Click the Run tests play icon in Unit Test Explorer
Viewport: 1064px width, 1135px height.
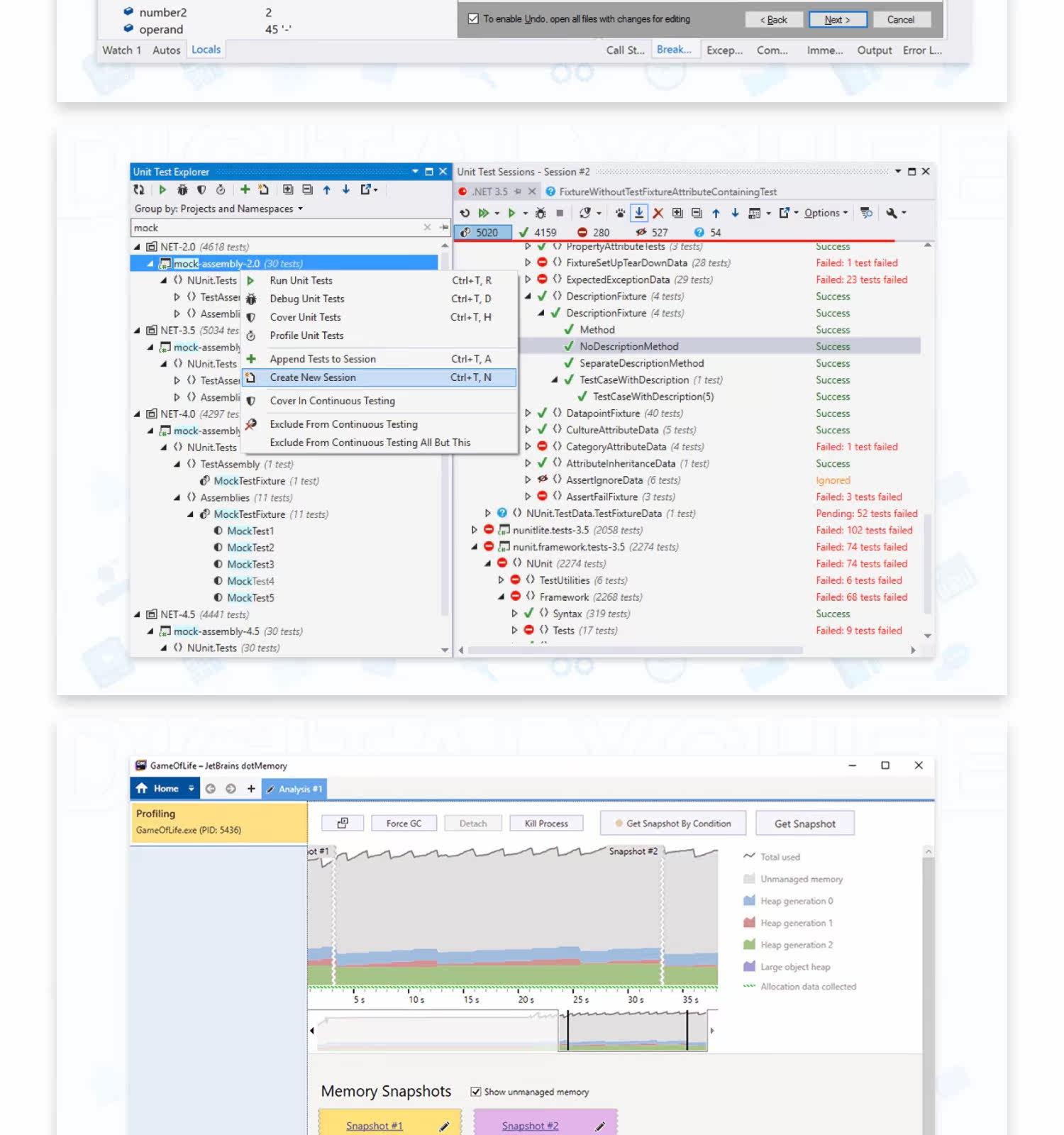tap(162, 190)
